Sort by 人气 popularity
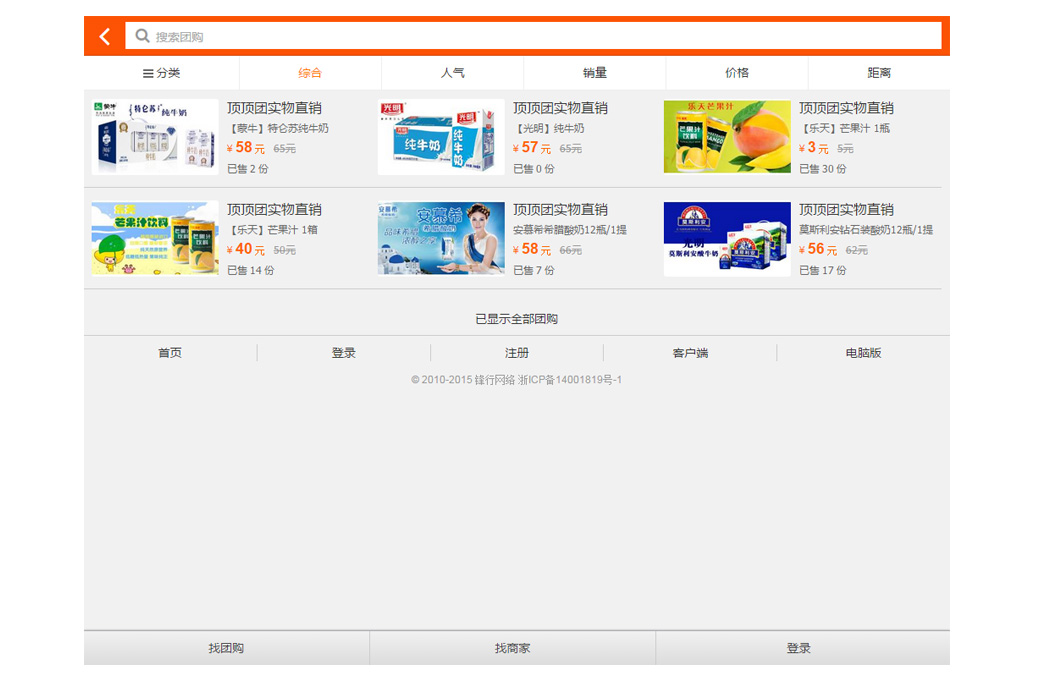Image resolution: width=1039 pixels, height=690 pixels. [453, 73]
